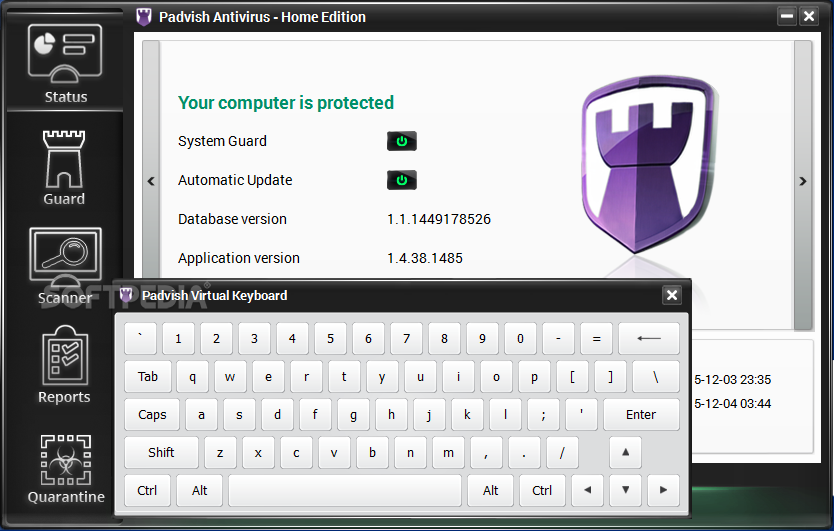Click the space bar on virtual keyboard

345,491
